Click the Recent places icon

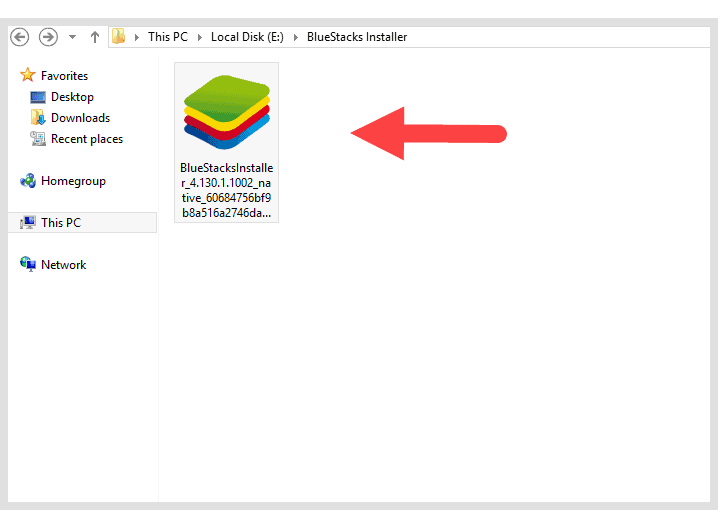[38, 139]
